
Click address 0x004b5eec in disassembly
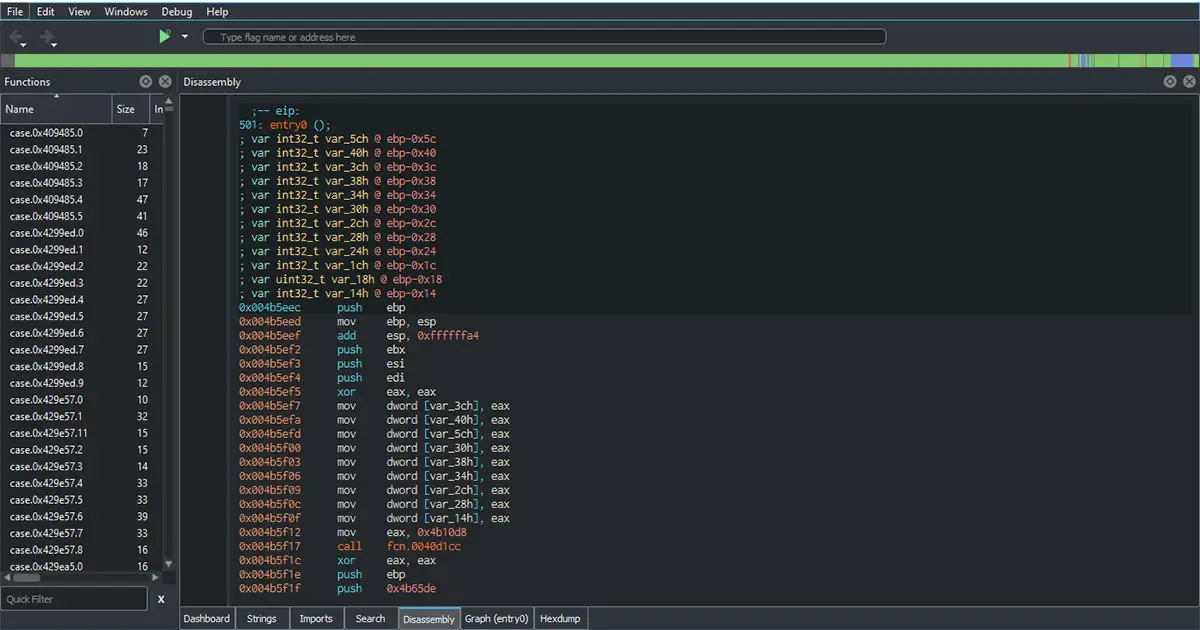point(270,308)
